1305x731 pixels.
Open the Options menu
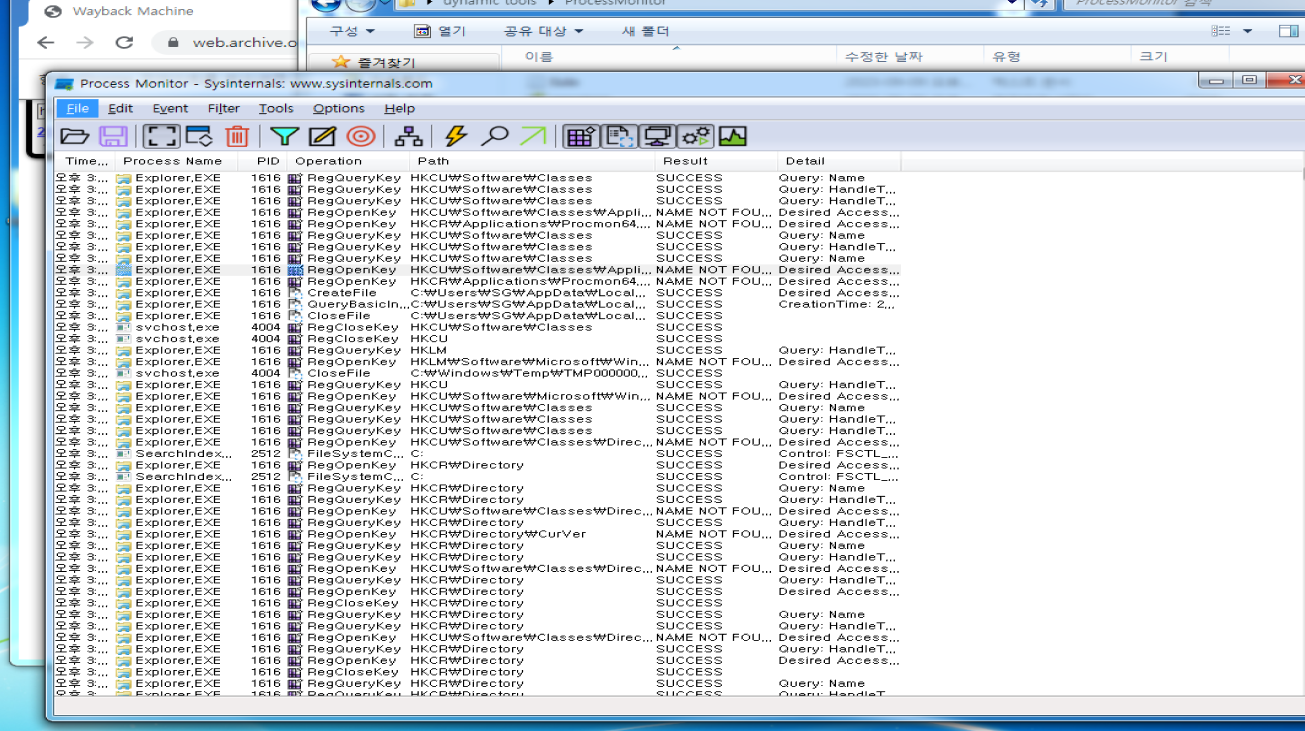[338, 108]
